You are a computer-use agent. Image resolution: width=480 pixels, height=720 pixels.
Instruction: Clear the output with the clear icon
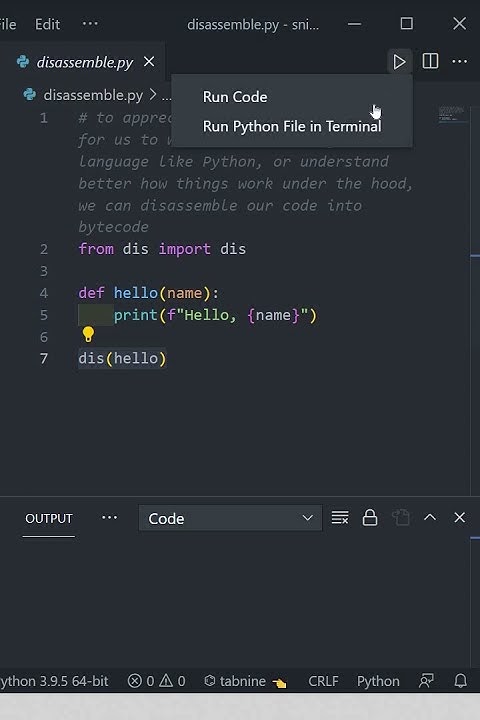pyautogui.click(x=340, y=518)
